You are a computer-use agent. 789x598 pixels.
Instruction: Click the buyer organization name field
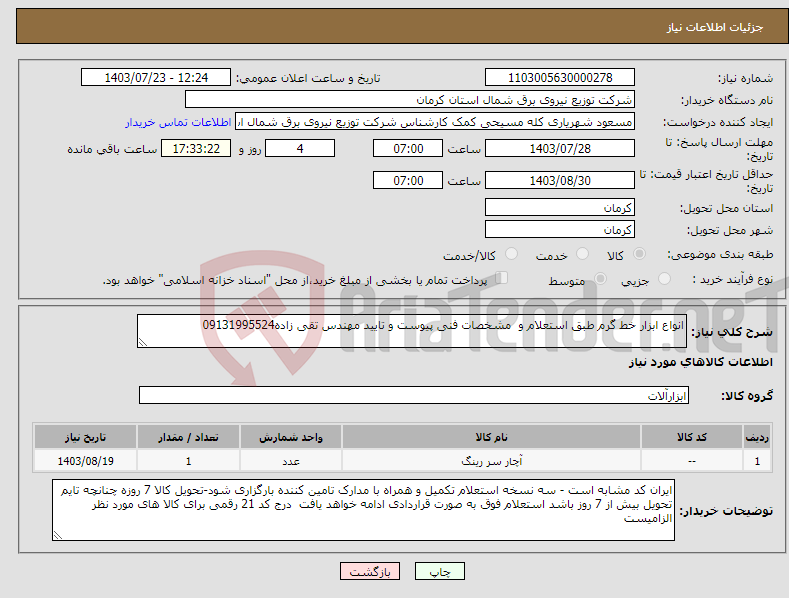[410, 100]
